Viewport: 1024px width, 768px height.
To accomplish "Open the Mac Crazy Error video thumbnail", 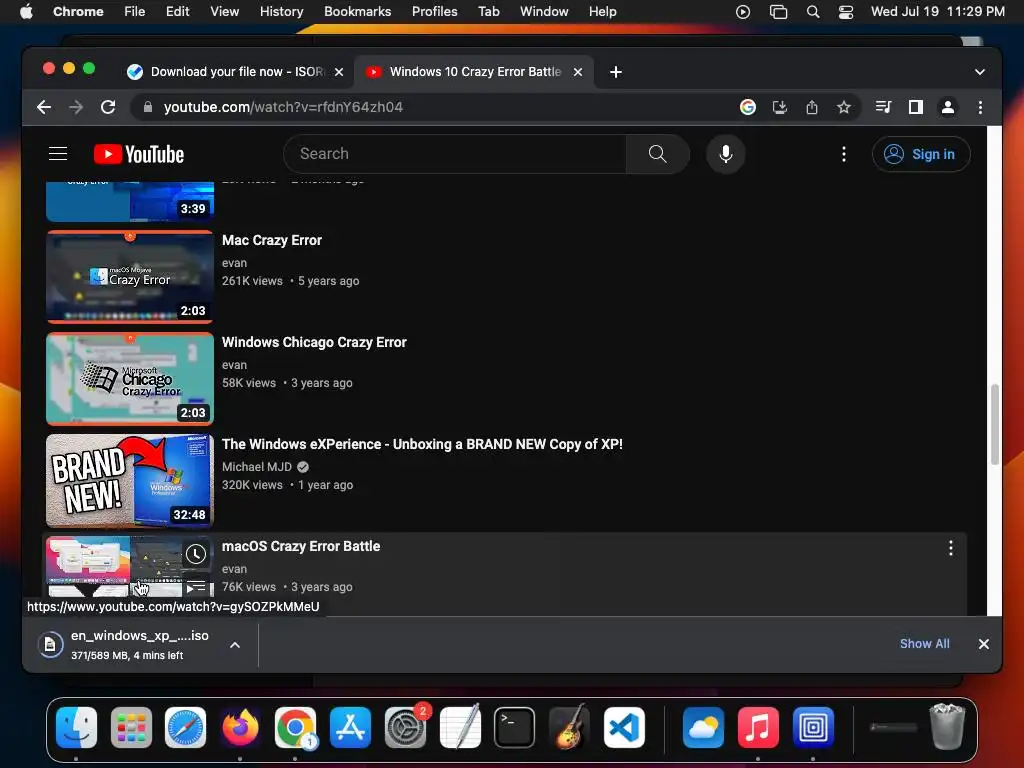I will 130,277.
